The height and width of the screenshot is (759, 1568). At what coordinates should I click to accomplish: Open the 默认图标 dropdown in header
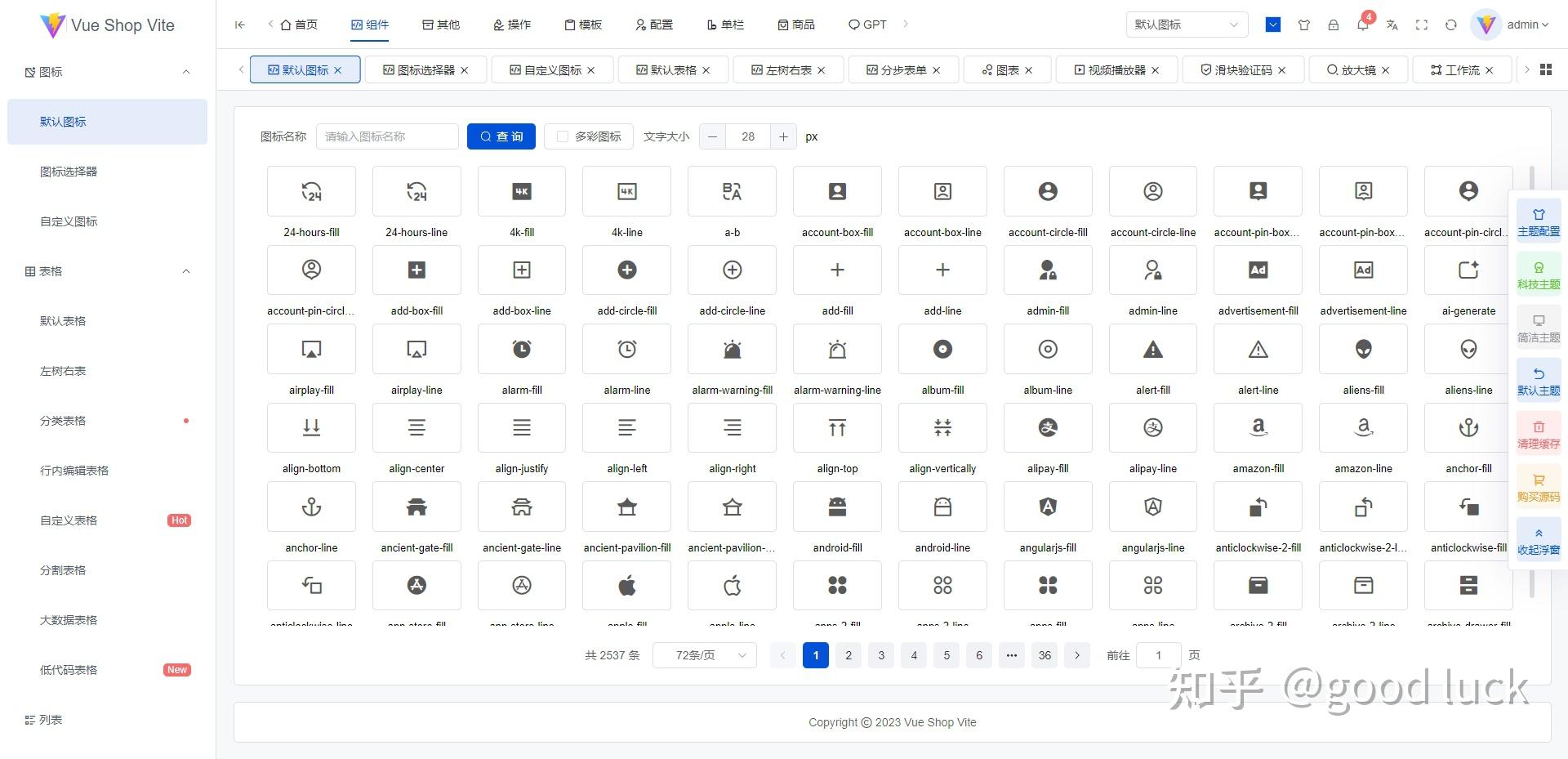click(1187, 25)
